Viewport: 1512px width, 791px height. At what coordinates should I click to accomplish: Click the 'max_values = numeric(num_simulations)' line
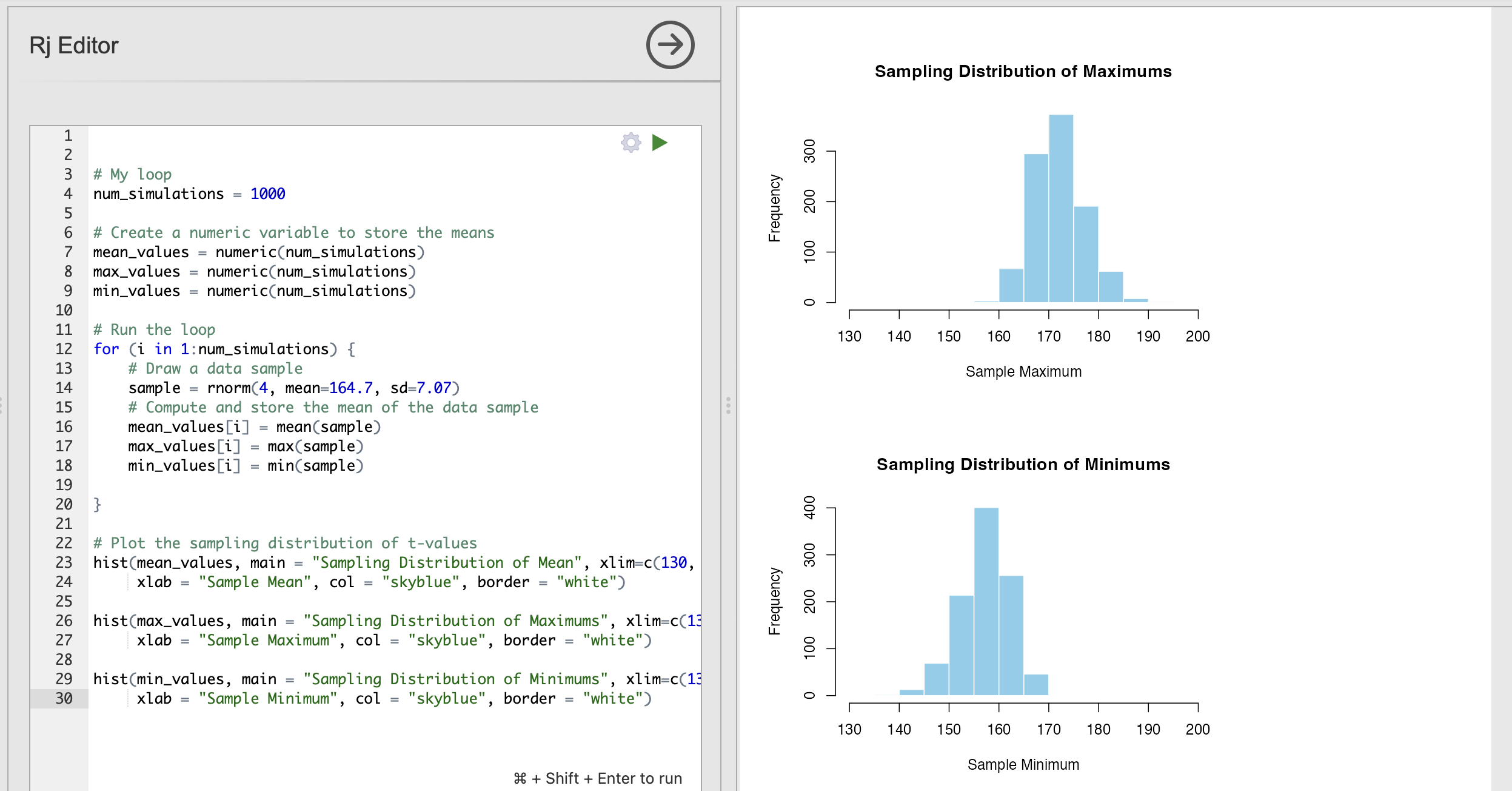pos(255,271)
